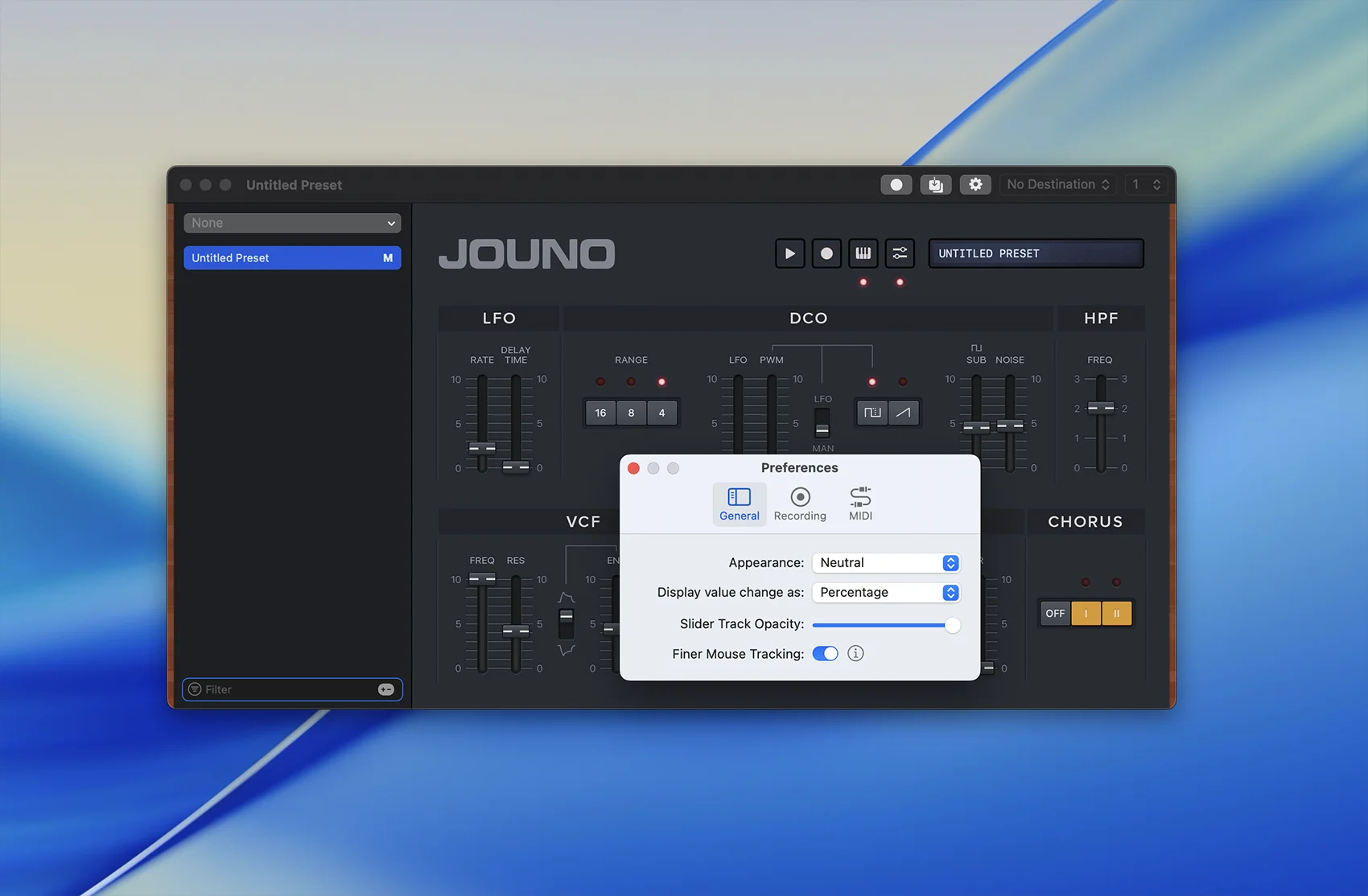Select the square pulse waveform button
1368x896 pixels.
[x=872, y=413]
